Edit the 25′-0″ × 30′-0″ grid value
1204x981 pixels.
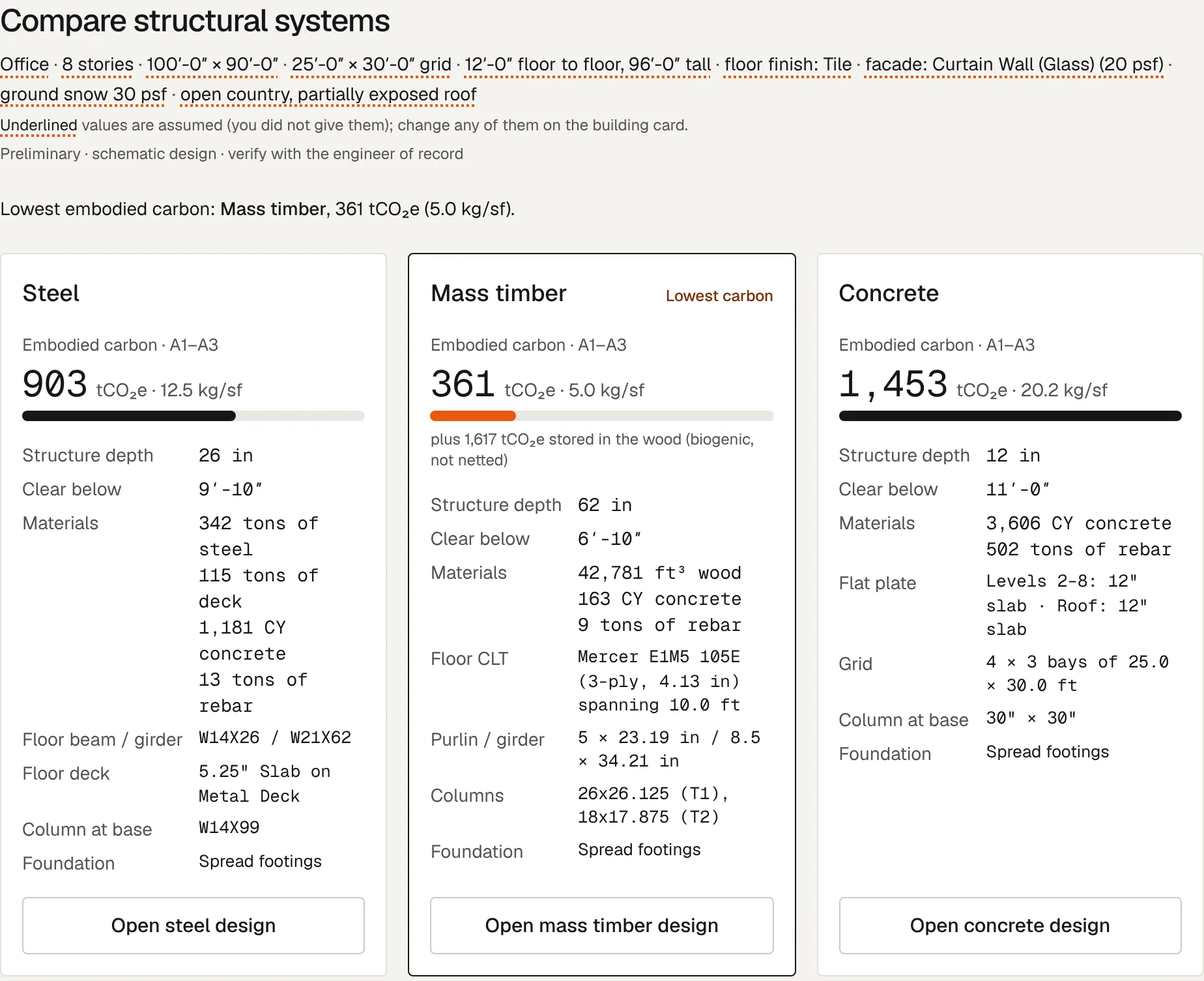click(x=371, y=65)
